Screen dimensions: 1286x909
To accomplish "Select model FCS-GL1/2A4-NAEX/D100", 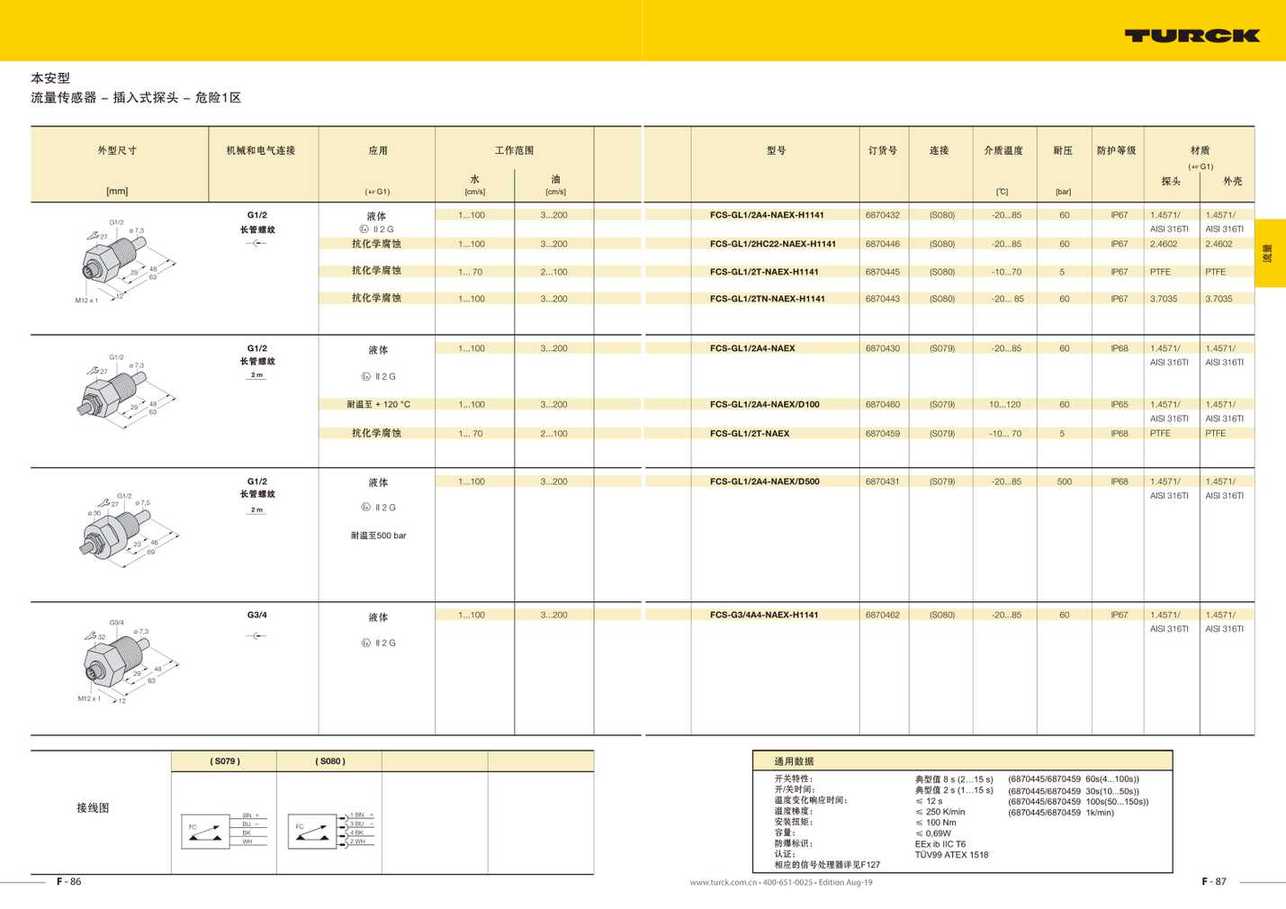I will pos(764,404).
